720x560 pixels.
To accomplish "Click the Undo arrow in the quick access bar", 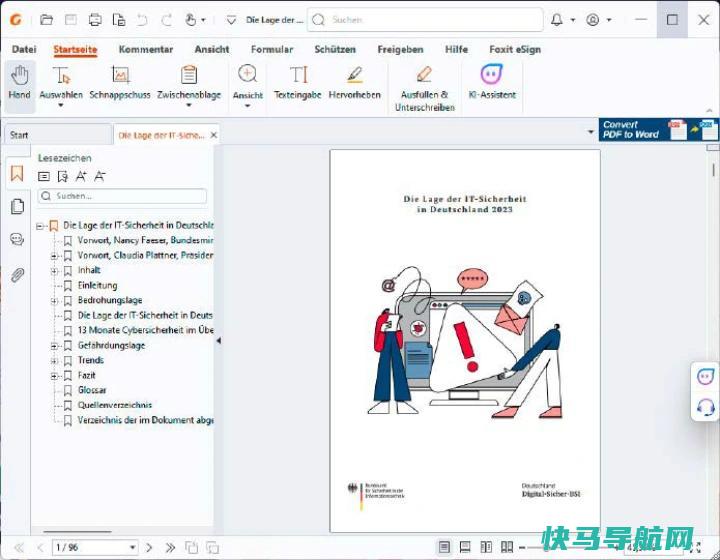I will (x=142, y=20).
